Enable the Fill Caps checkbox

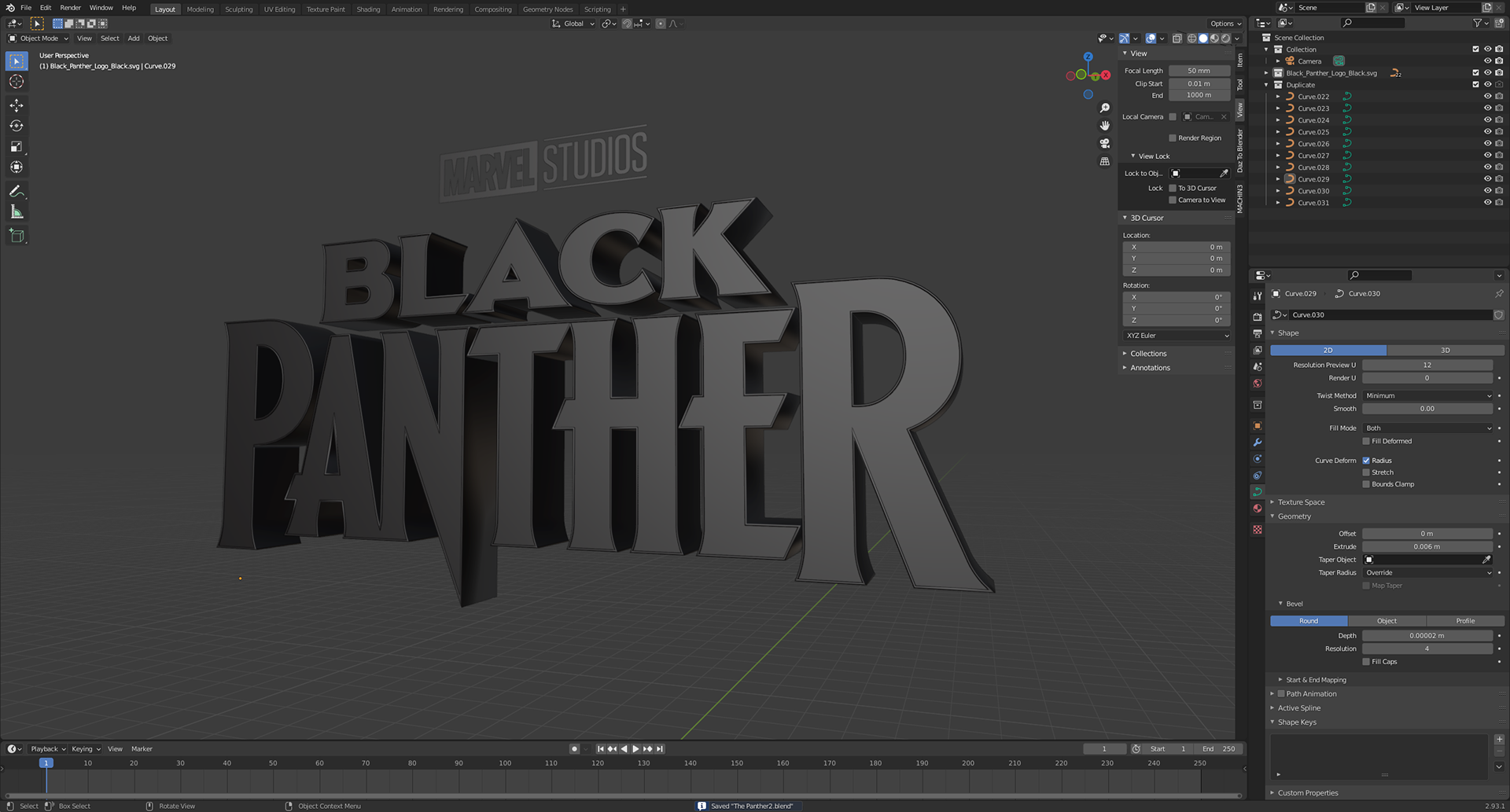[1366, 662]
